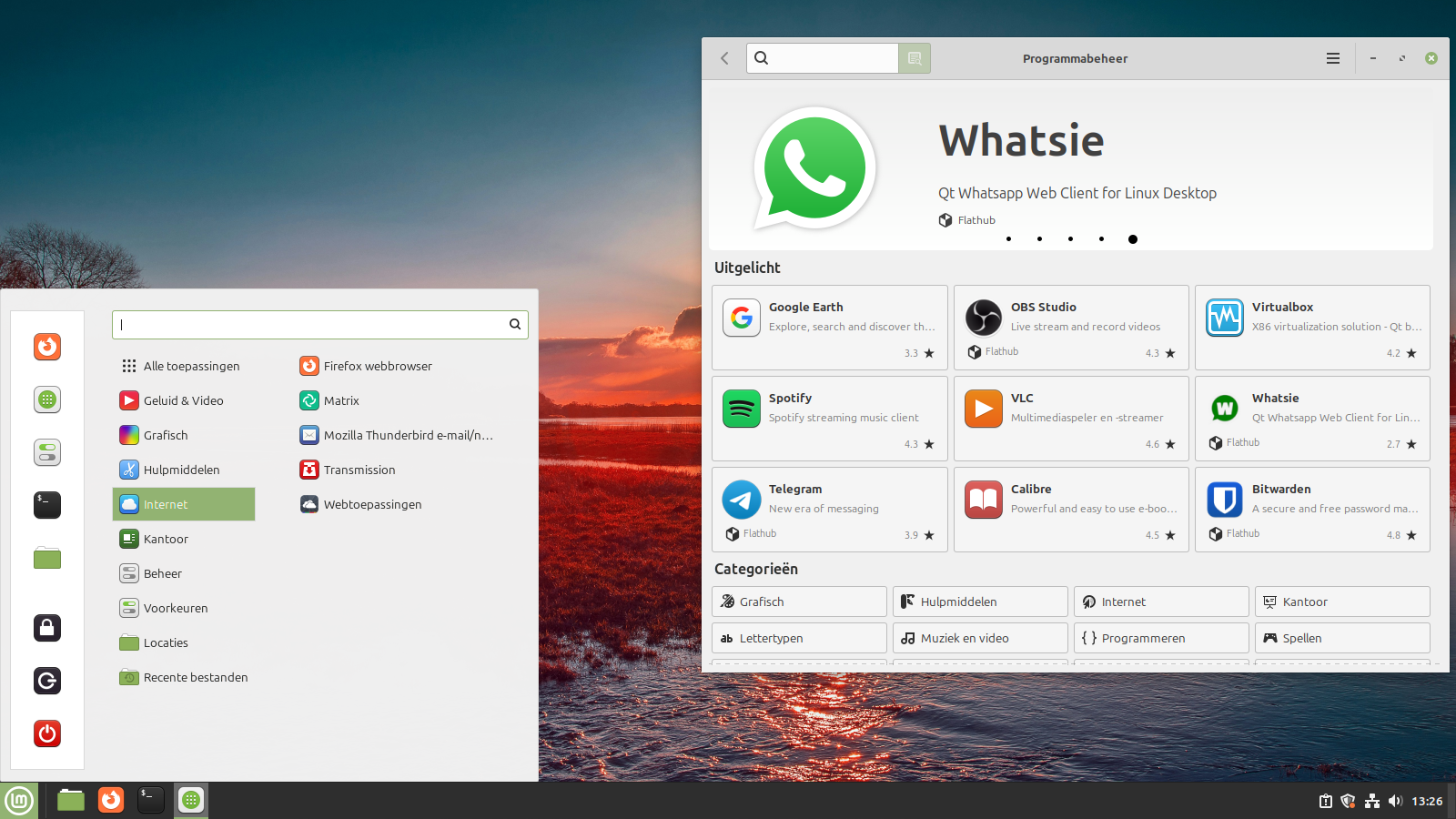Open 'Alle toepassingen' in the menu

191,365
